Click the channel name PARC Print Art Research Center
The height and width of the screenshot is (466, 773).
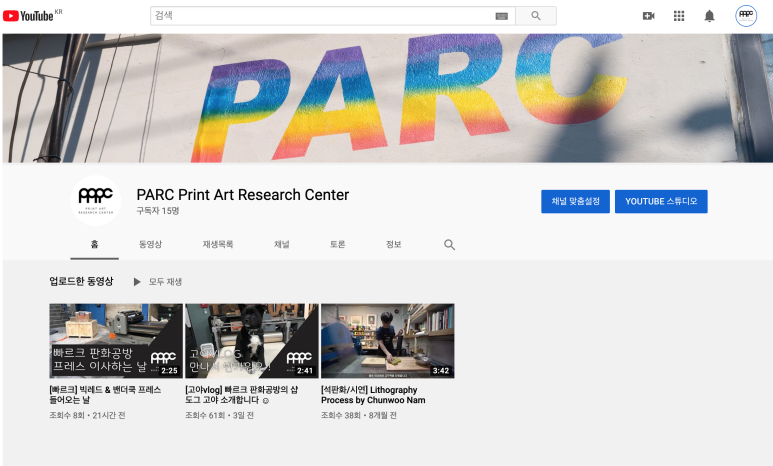tap(243, 195)
